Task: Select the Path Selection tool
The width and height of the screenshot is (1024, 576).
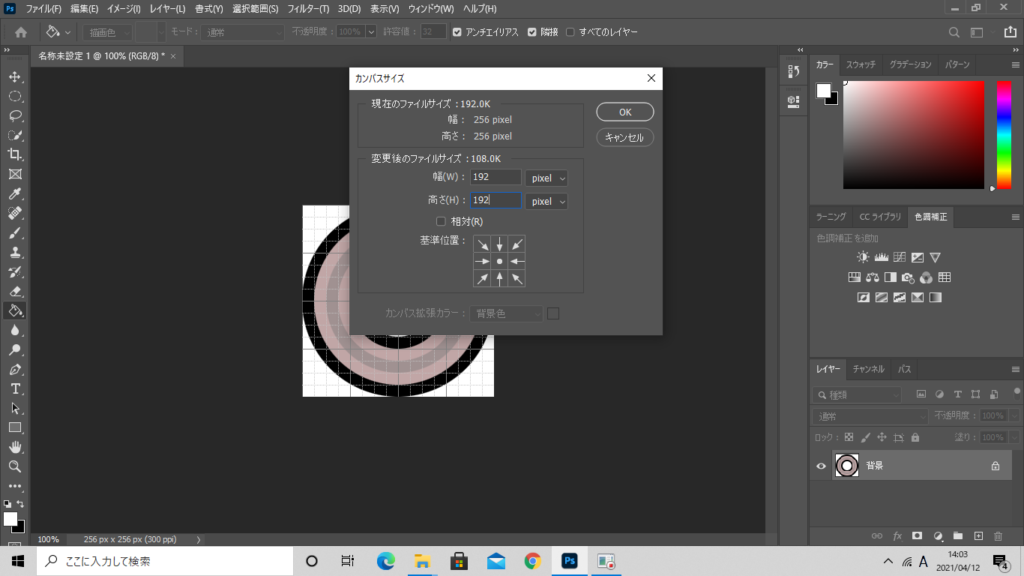Action: (x=15, y=409)
